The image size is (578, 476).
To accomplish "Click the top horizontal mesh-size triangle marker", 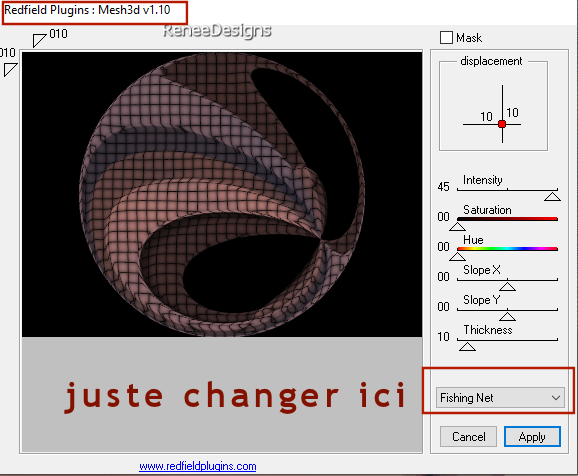I will 38,40.
